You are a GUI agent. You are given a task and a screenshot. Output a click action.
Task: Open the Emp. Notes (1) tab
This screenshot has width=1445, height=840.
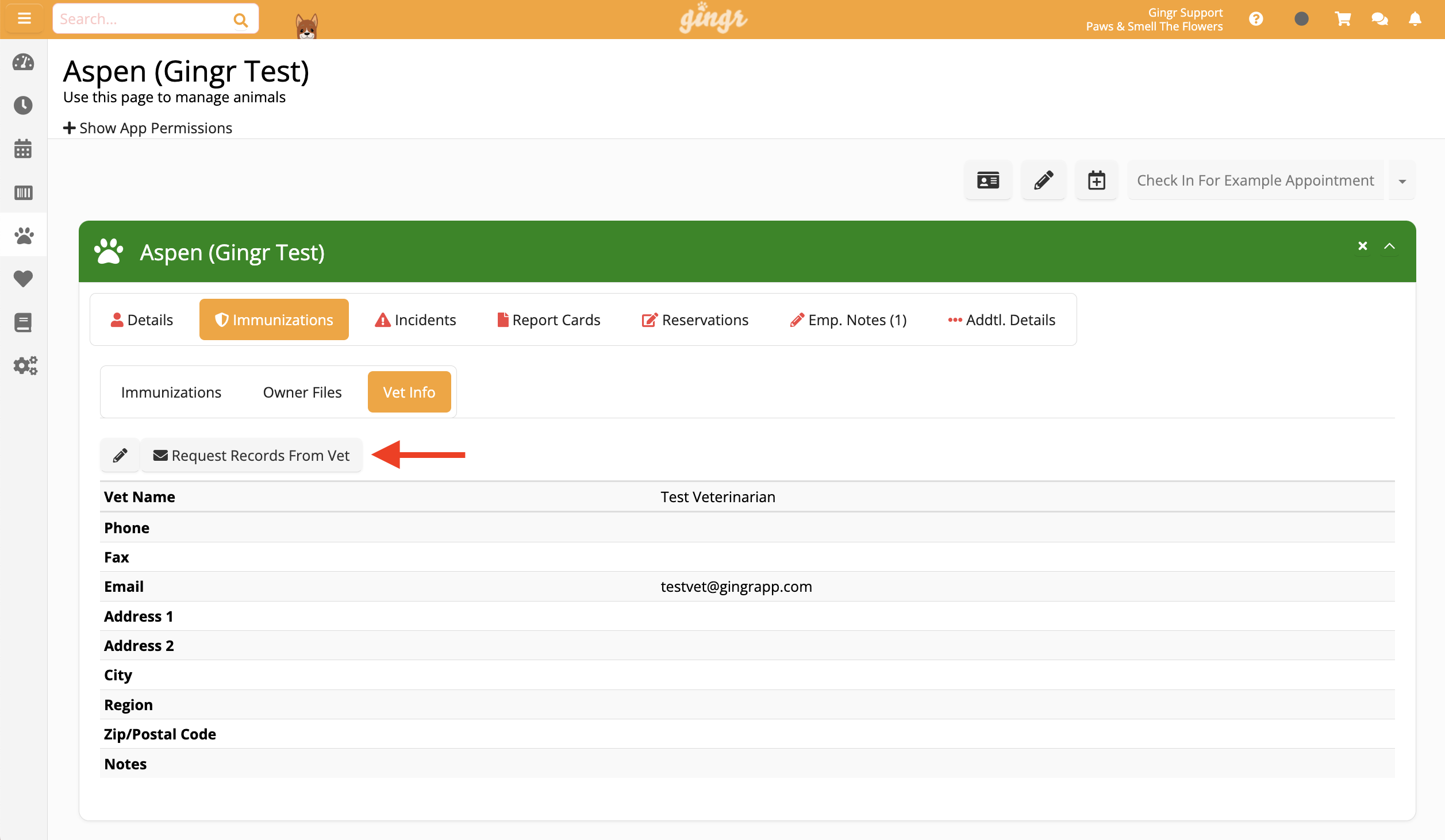tap(848, 319)
